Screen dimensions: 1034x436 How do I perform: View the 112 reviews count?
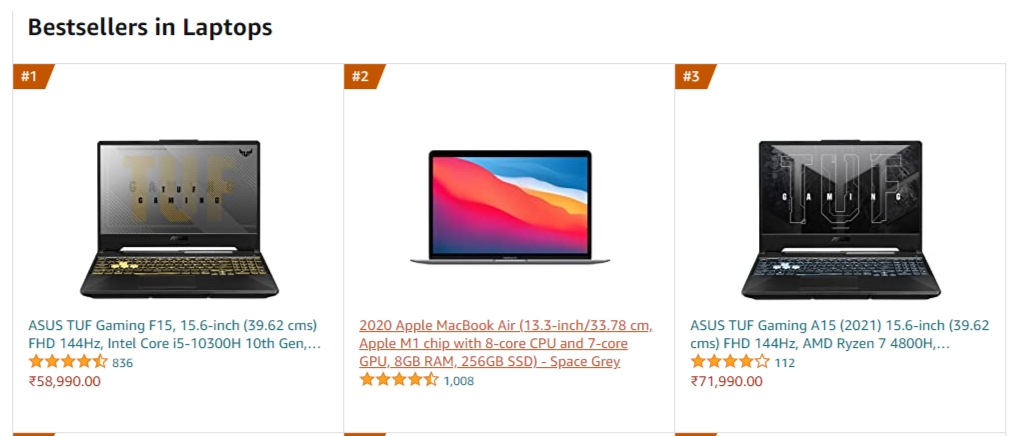(785, 363)
